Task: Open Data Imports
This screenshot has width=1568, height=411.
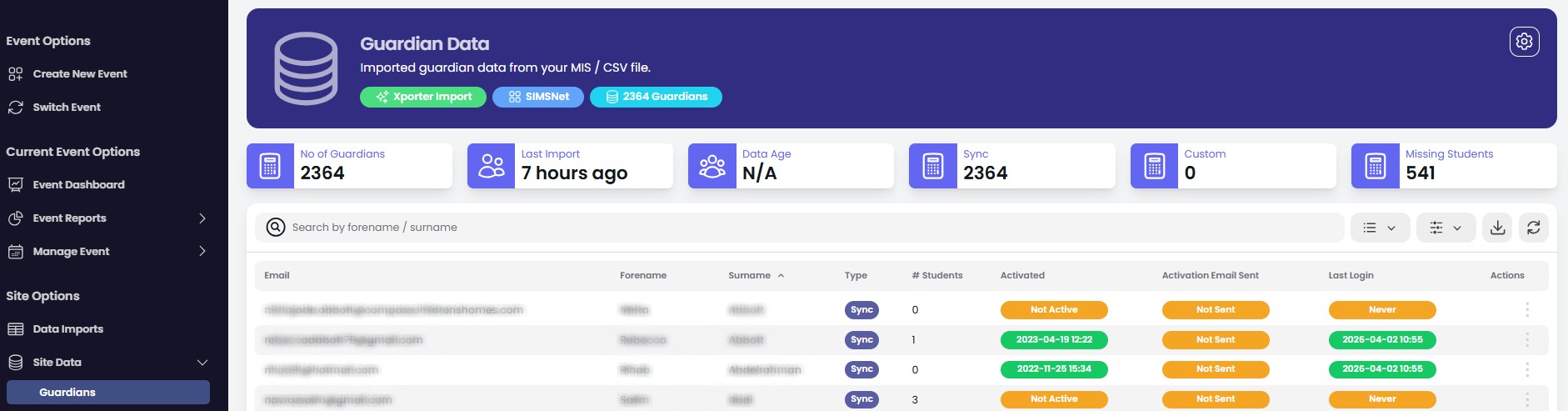Action: 68,329
